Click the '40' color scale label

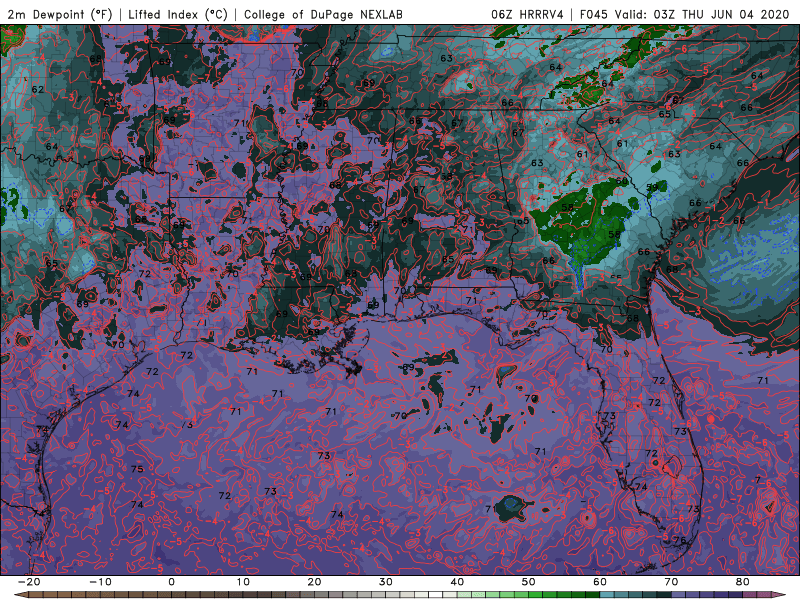pos(457,582)
